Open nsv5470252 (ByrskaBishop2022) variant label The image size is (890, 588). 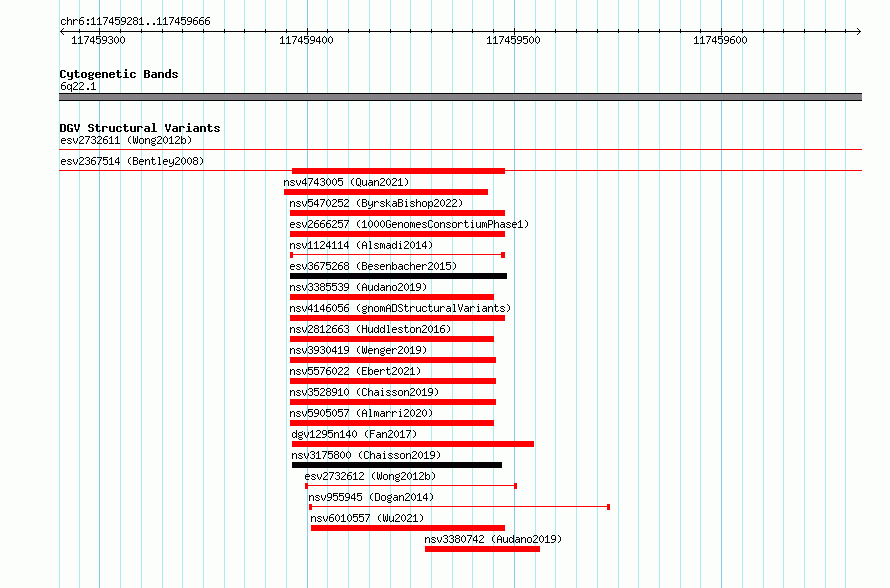click(376, 203)
